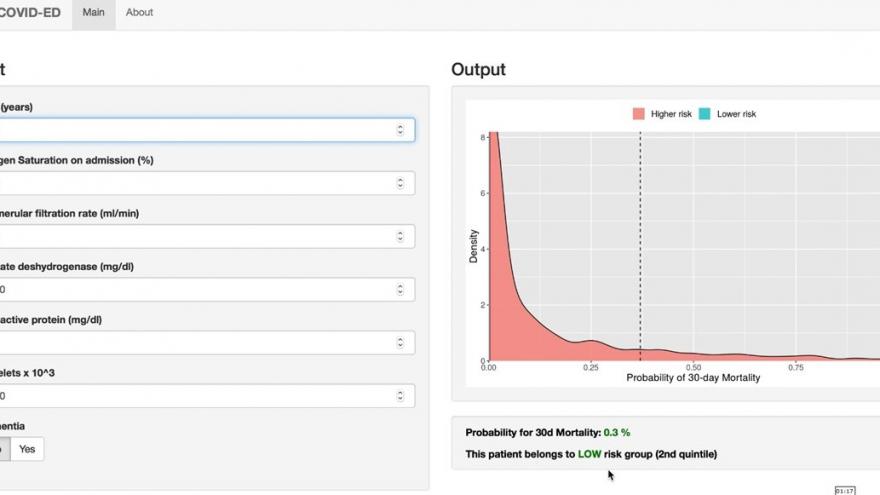This screenshot has width=880, height=495.
Task: Open the About tab
Action: click(x=139, y=13)
